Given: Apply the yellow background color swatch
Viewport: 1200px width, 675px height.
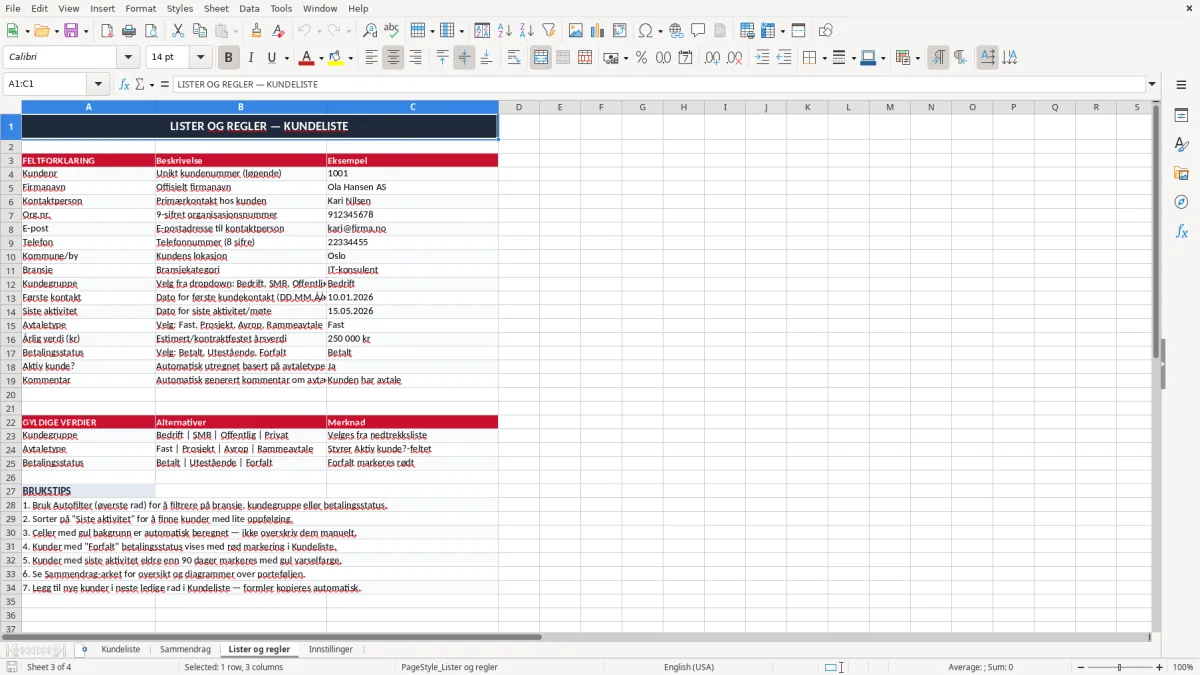Looking at the screenshot, I should click(336, 58).
